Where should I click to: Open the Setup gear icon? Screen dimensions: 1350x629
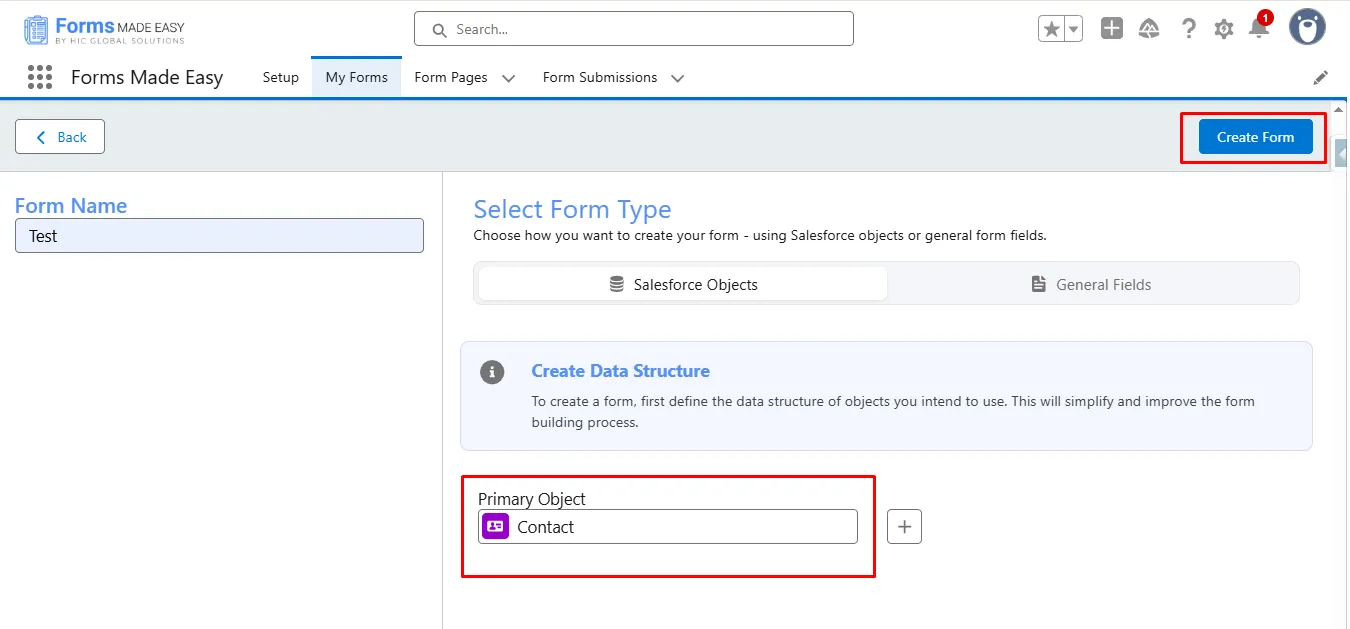(1224, 29)
